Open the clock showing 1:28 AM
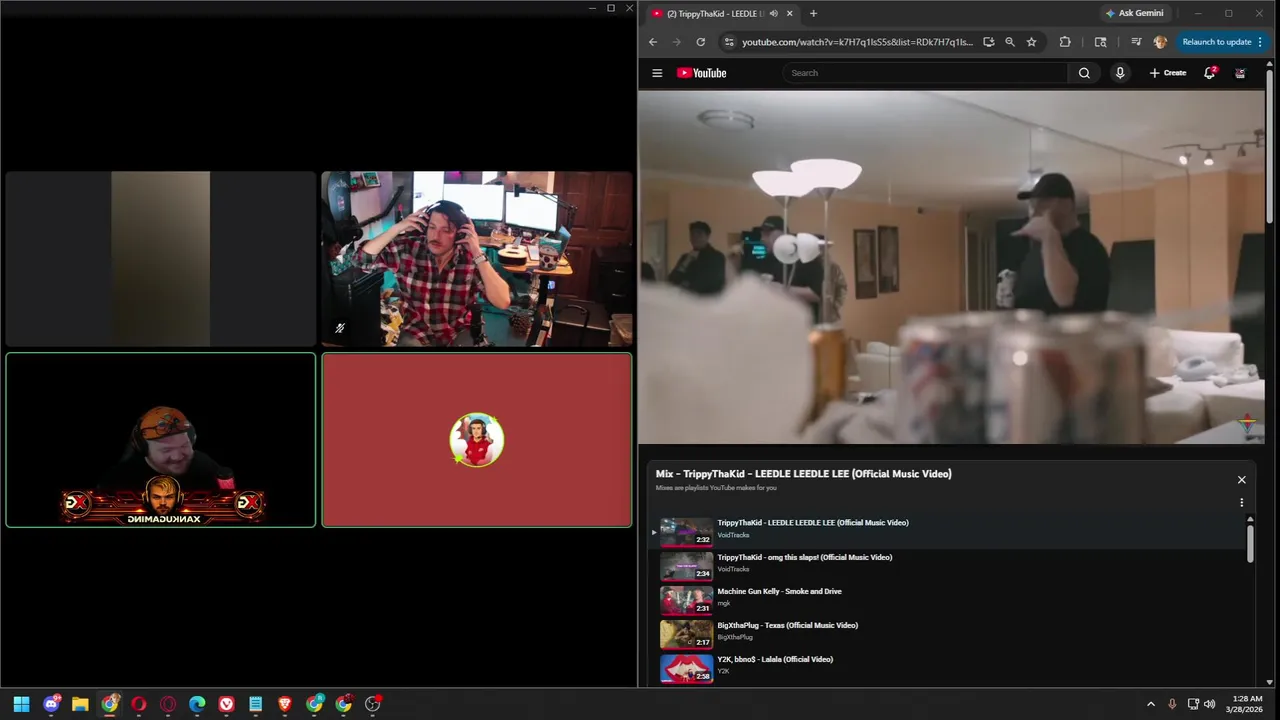Image resolution: width=1280 pixels, height=720 pixels. pos(1246,704)
